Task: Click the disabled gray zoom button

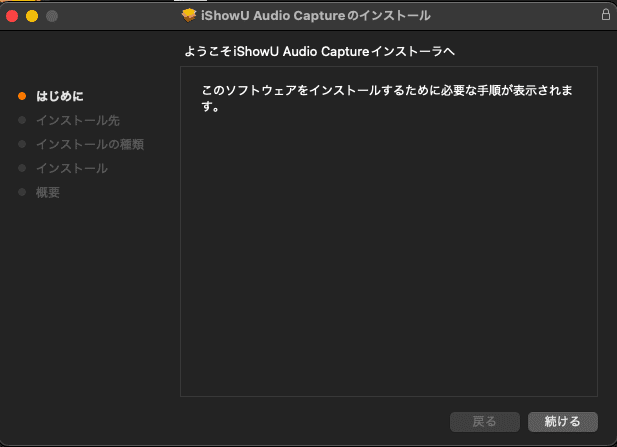Action: click(52, 16)
